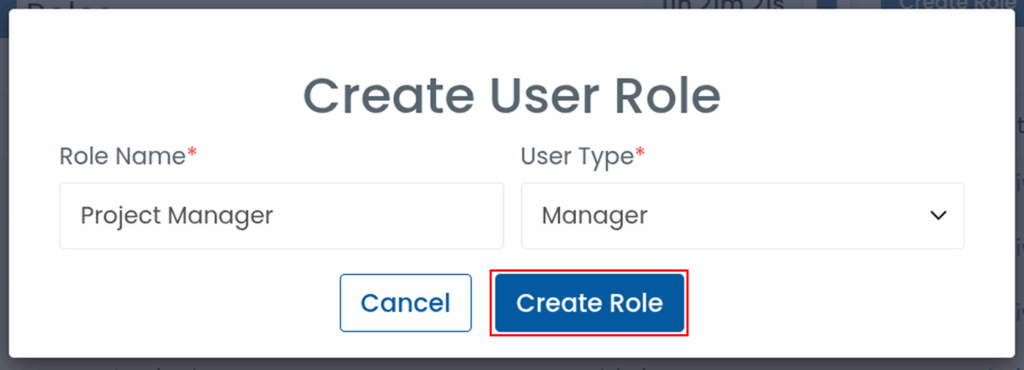This screenshot has height=370, width=1024.
Task: Select the Manager value in User Type
Action: tap(594, 215)
